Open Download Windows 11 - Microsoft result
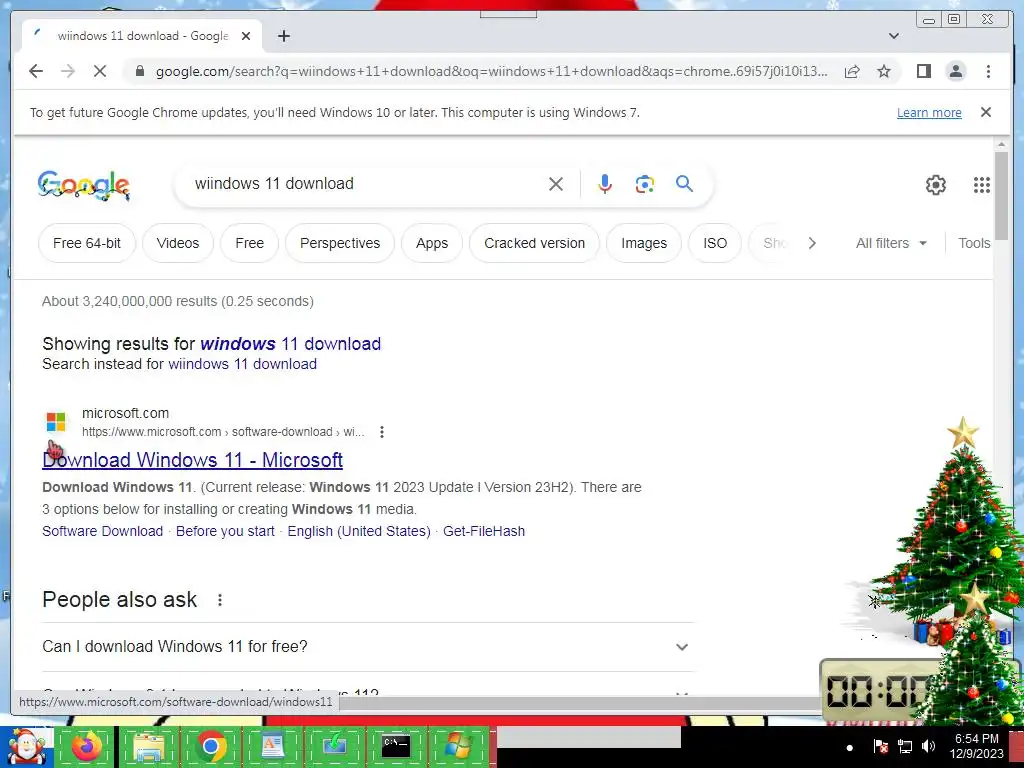Screen dimensions: 1024x768 point(192,460)
